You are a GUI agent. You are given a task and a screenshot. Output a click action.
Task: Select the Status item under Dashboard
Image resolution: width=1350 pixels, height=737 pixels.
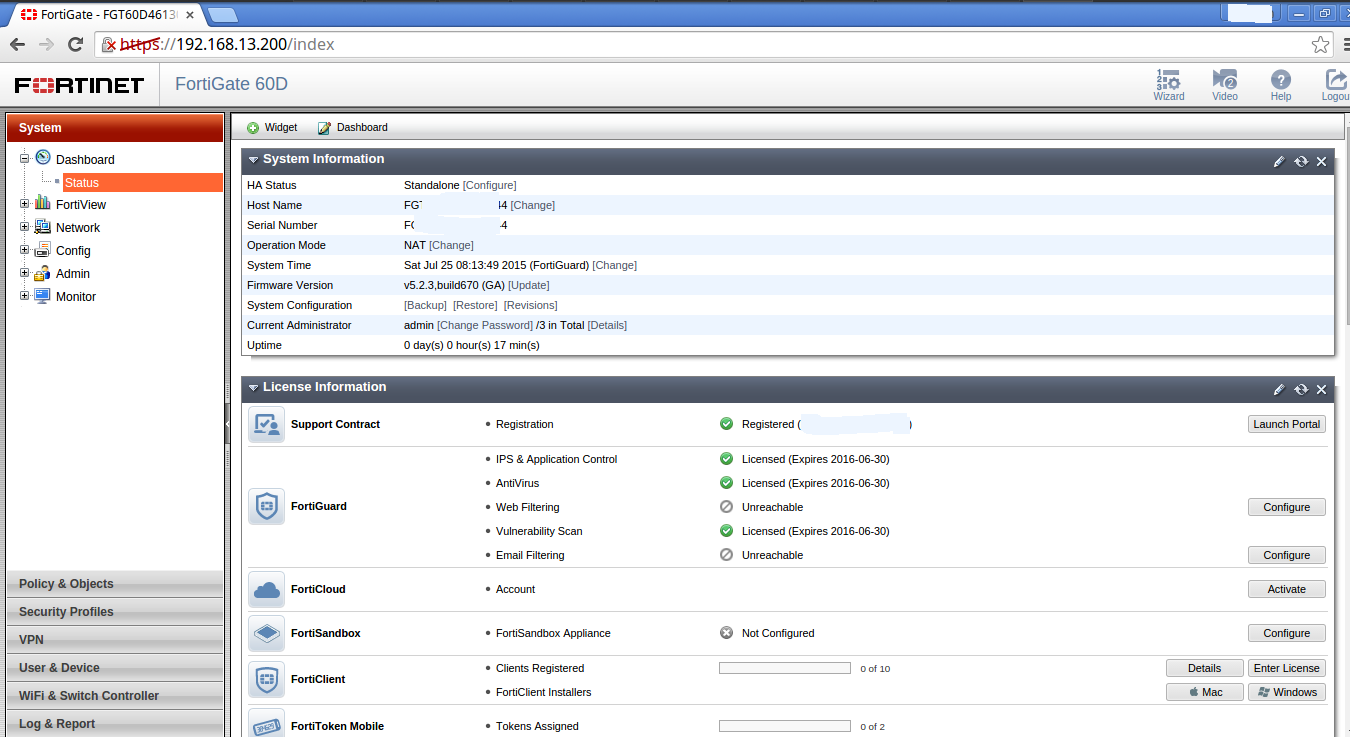click(82, 183)
